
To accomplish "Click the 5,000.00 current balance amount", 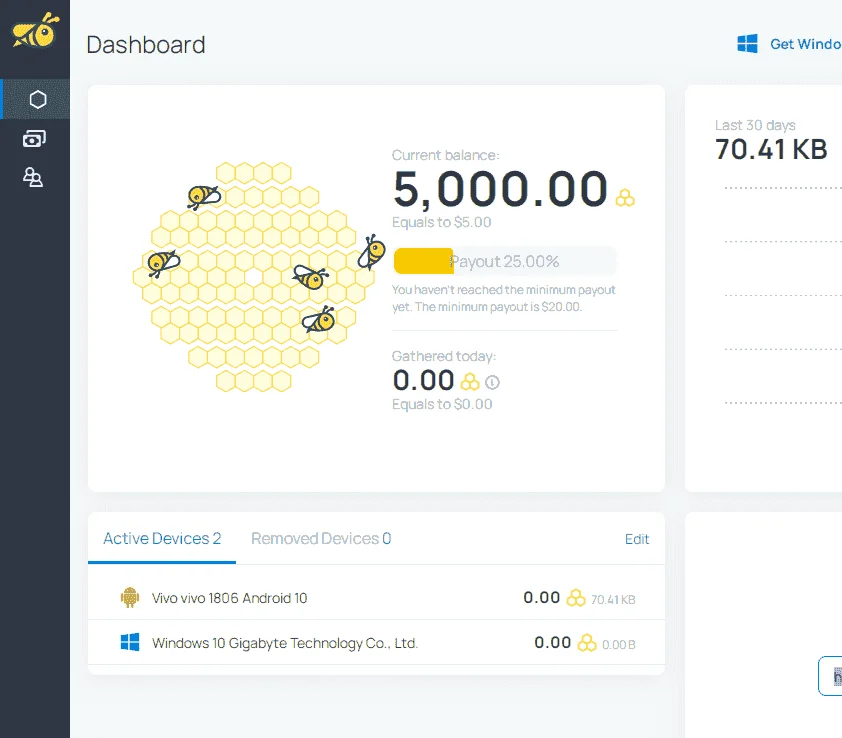I will (500, 189).
